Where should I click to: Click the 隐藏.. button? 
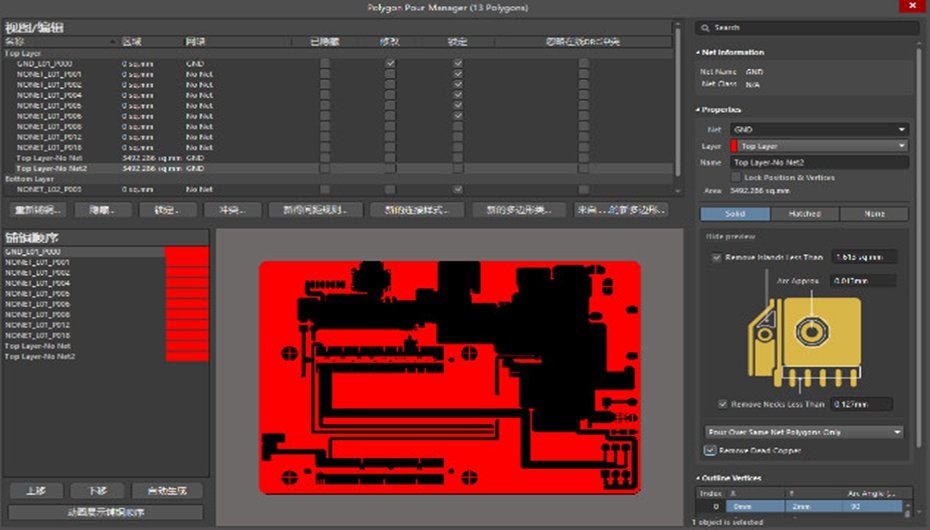(x=102, y=210)
